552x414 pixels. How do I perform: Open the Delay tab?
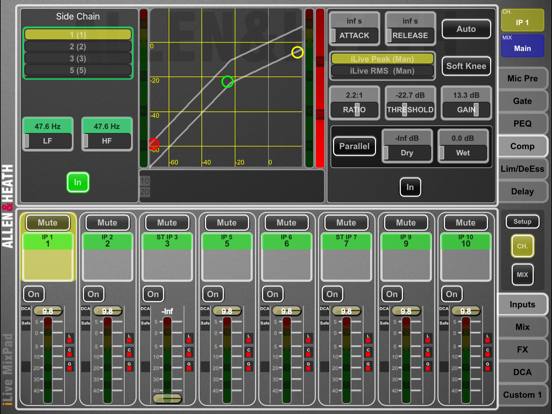pos(522,191)
